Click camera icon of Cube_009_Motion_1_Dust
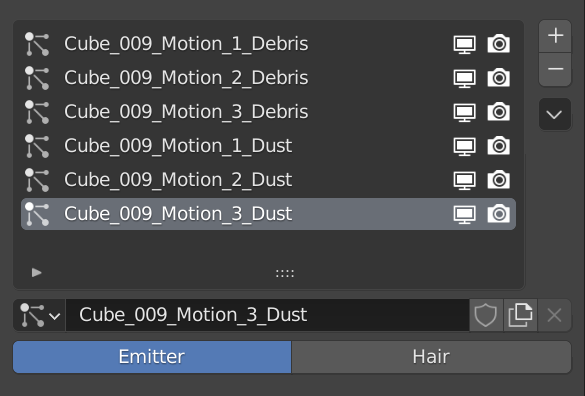The image size is (585, 396). tap(499, 146)
